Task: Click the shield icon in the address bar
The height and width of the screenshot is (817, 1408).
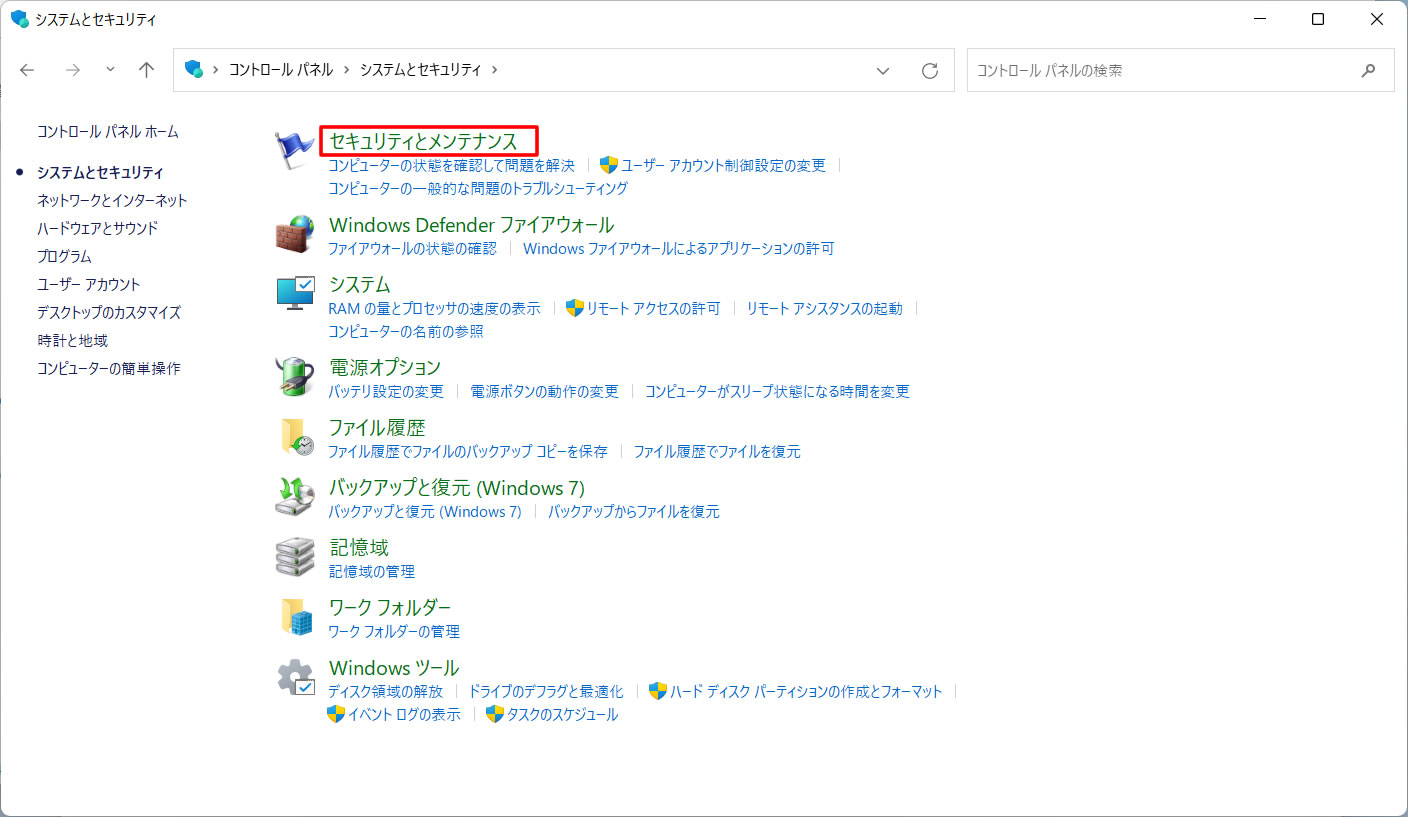Action: point(194,70)
